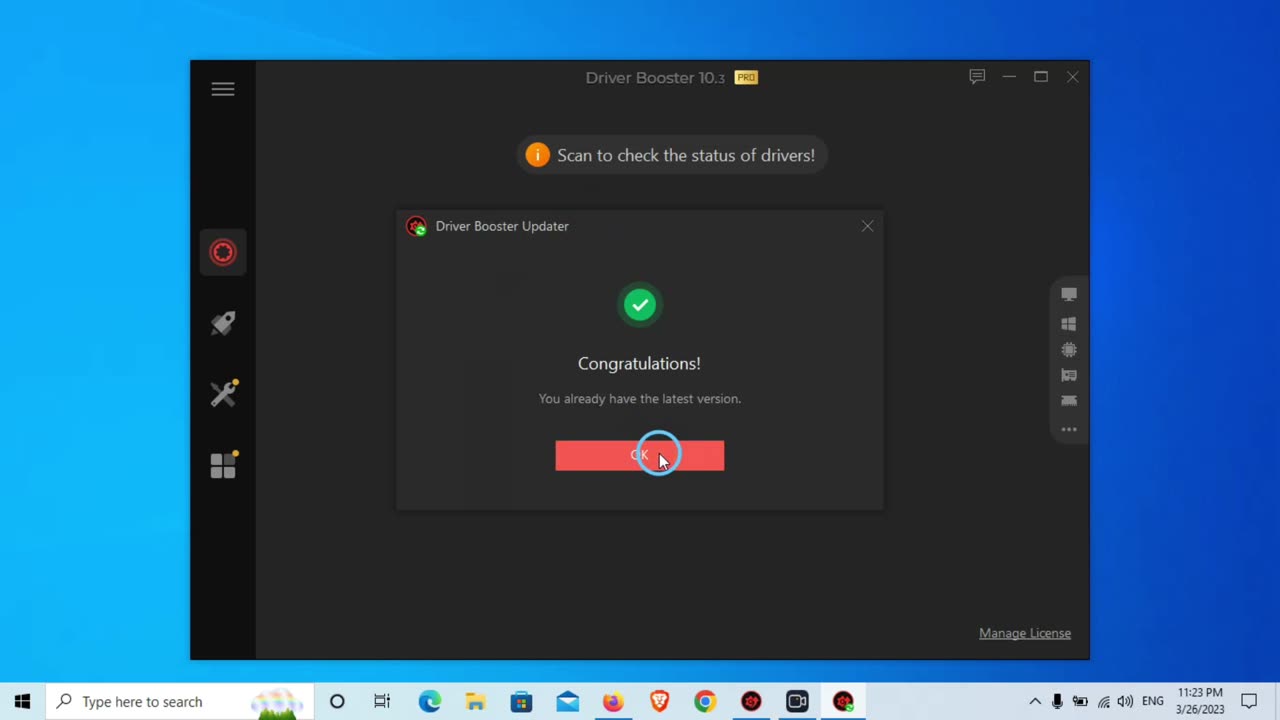Image resolution: width=1280 pixels, height=720 pixels.
Task: Click the taskbar search box
Action: pyautogui.click(x=180, y=701)
